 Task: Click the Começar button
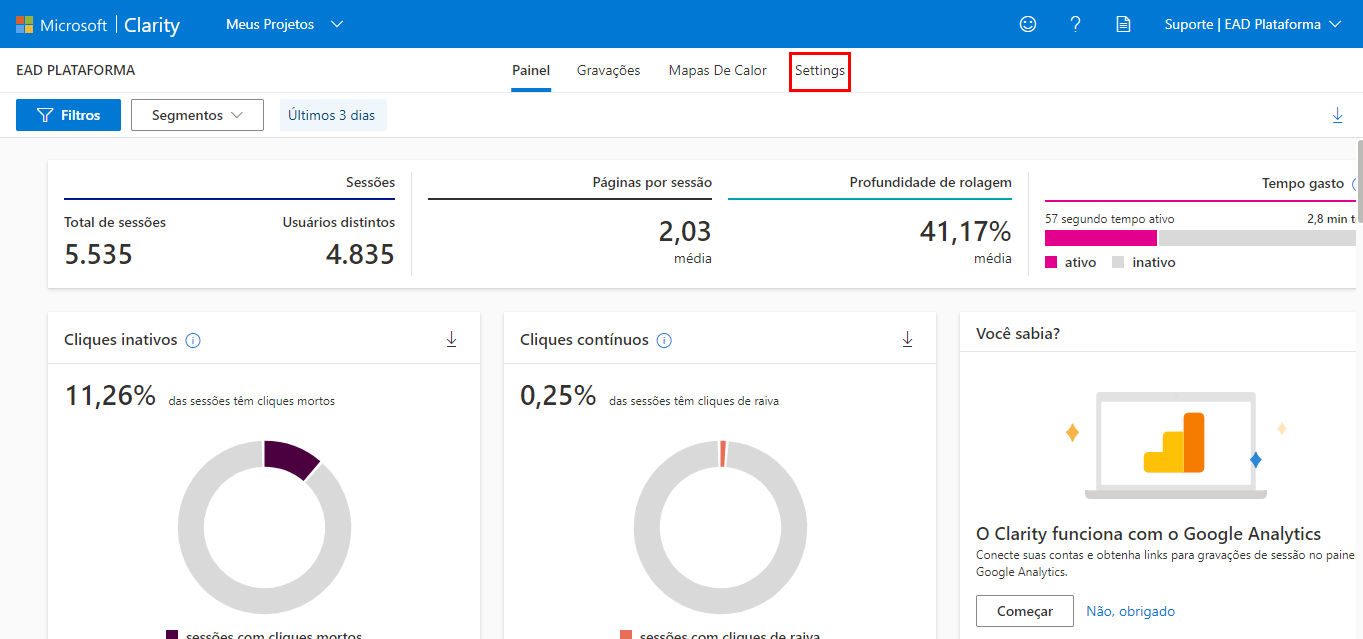[1025, 611]
